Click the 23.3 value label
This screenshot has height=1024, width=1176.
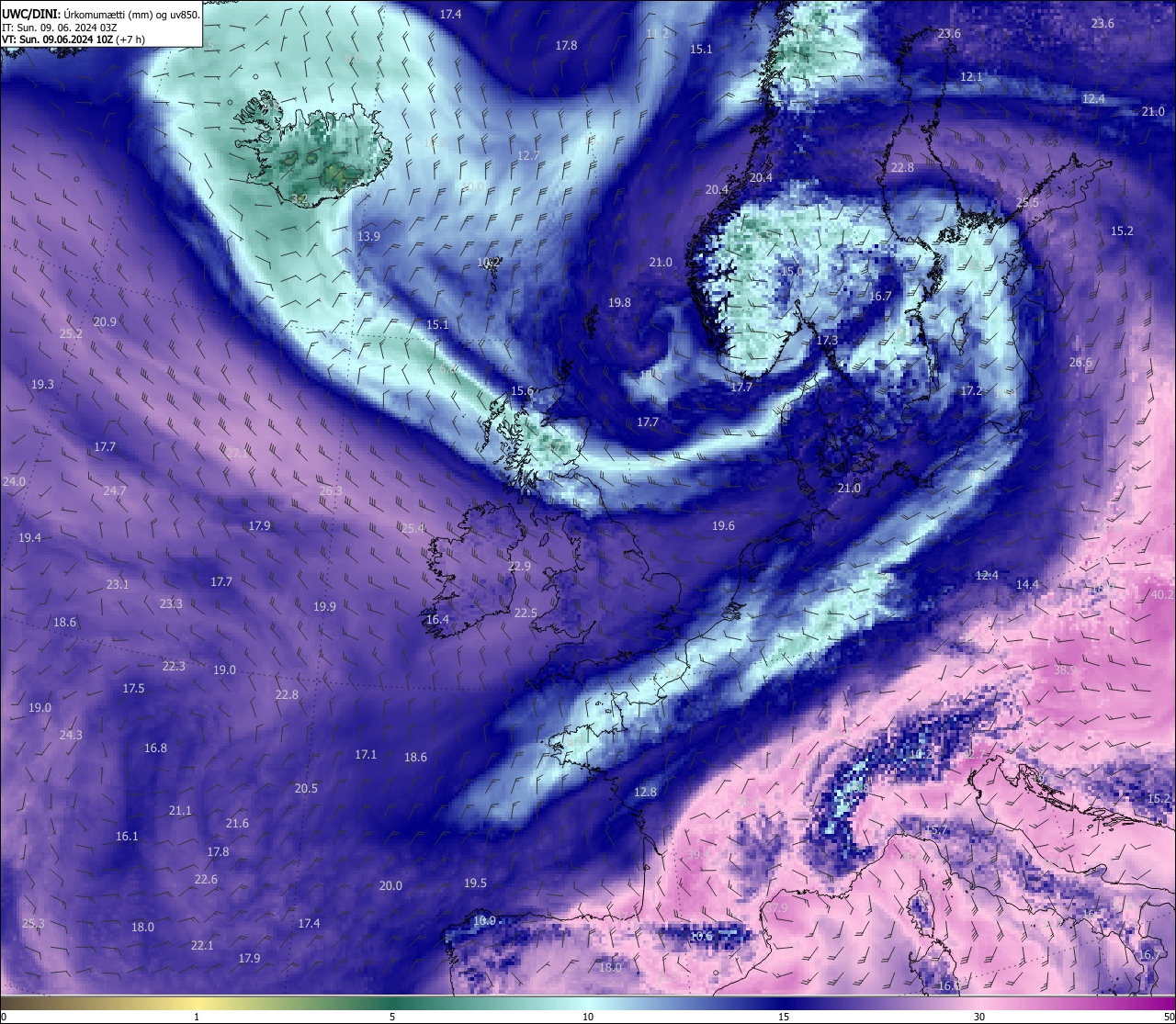pyautogui.click(x=171, y=604)
